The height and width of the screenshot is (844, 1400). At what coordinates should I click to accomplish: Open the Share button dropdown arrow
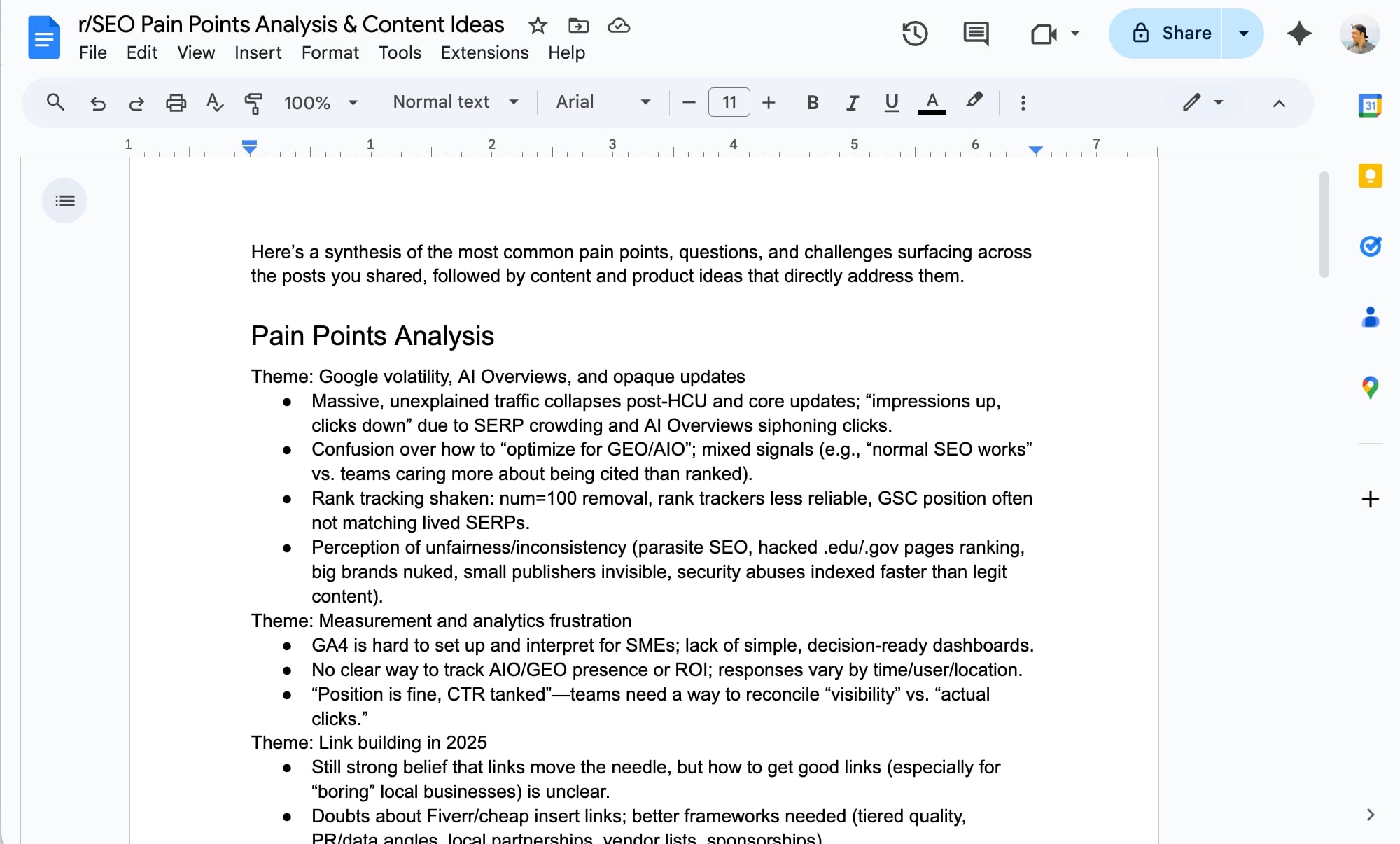pyautogui.click(x=1243, y=33)
